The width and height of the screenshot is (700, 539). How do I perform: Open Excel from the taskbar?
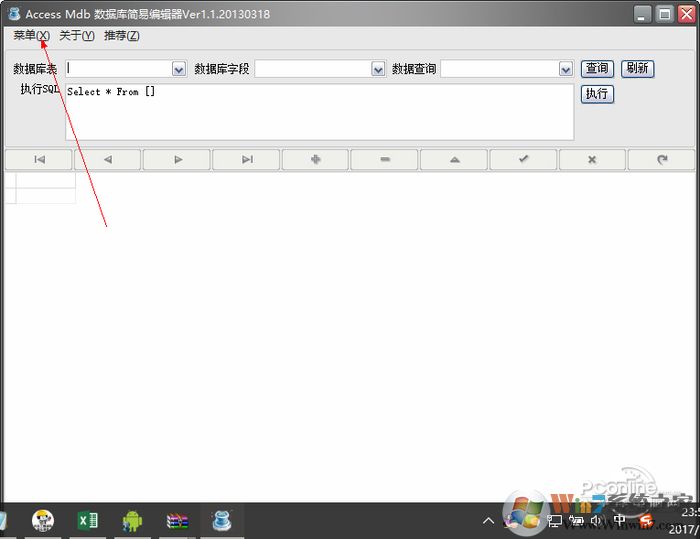(x=88, y=520)
